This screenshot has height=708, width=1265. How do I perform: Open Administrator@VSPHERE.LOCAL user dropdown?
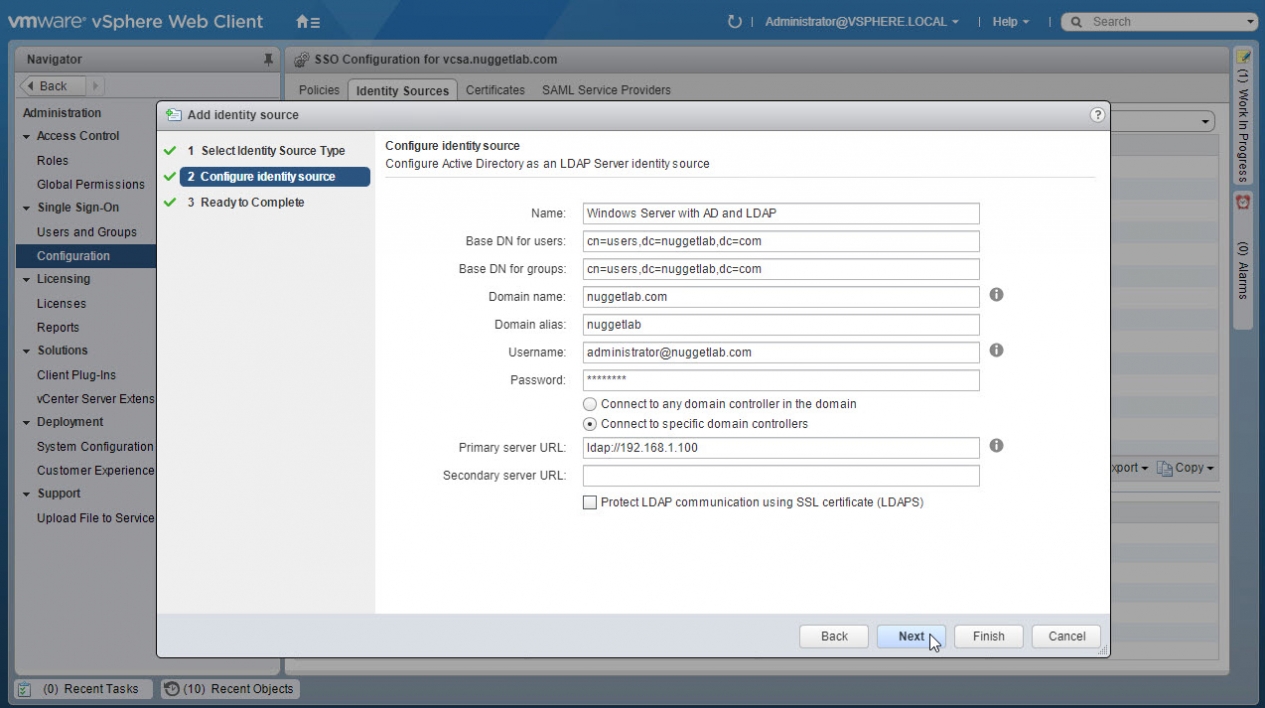tap(861, 21)
